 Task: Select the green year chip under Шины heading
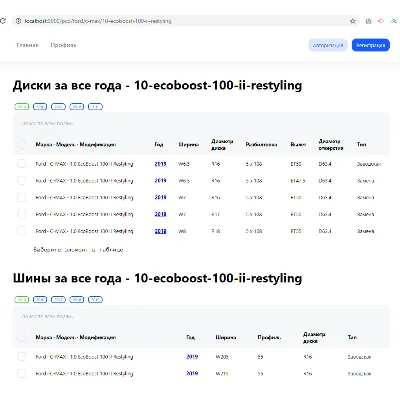click(22, 299)
